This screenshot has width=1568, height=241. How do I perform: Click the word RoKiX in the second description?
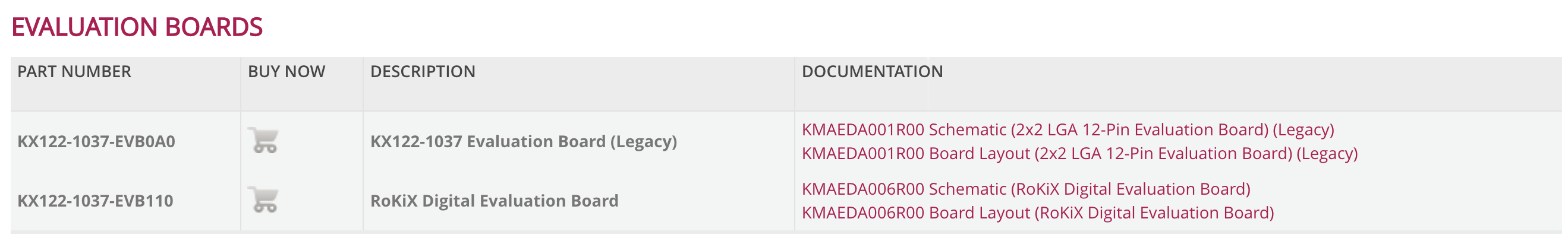point(394,201)
